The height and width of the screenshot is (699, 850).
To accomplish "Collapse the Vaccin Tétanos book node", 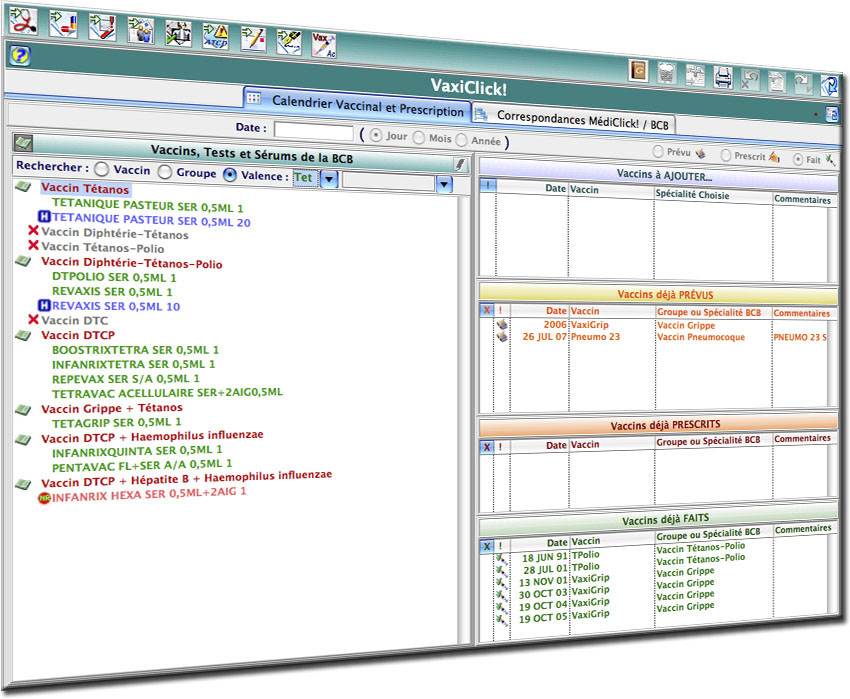I will click(23, 187).
